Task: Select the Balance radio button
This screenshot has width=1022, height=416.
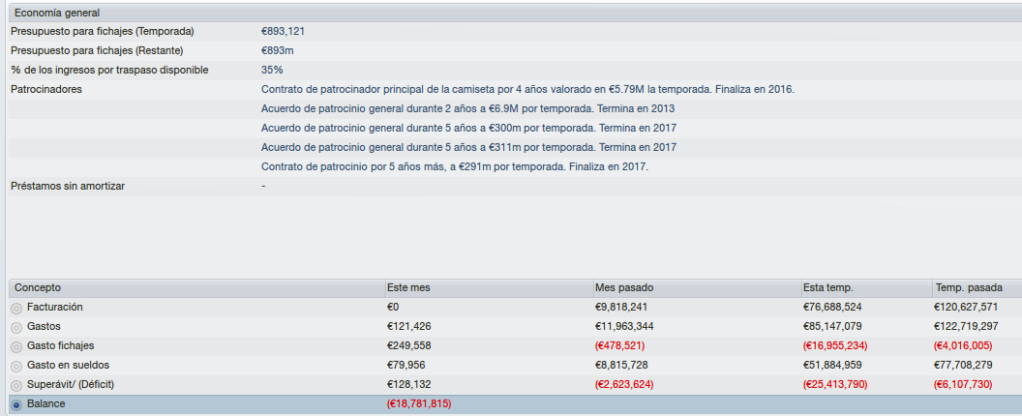Action: pyautogui.click(x=17, y=405)
